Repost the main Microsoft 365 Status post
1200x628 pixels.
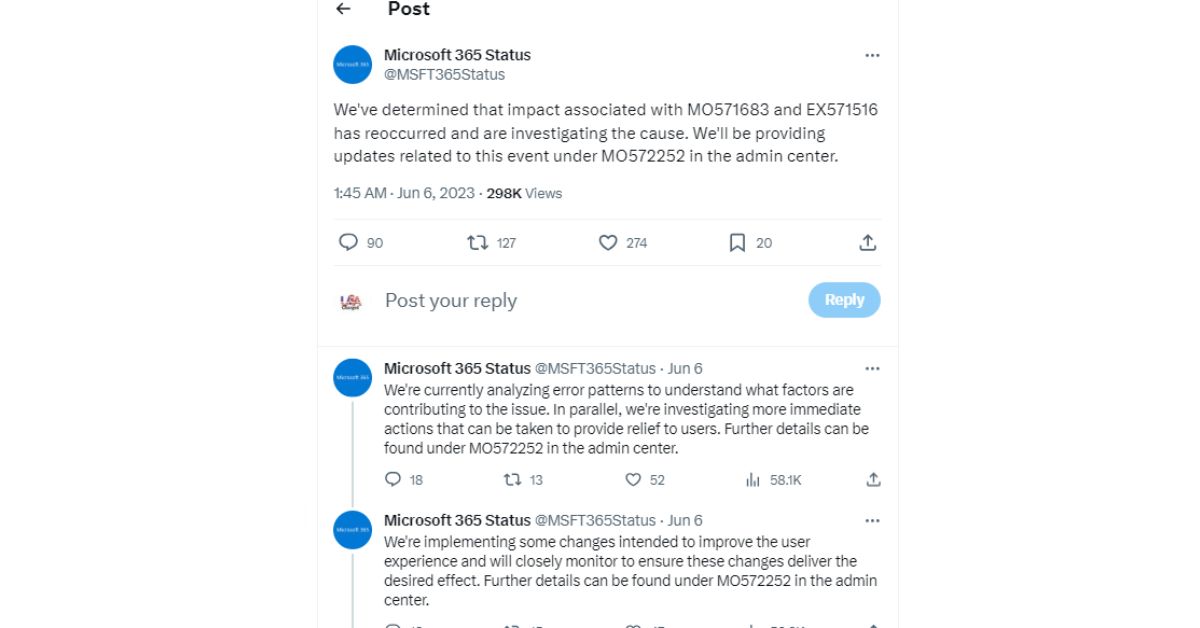point(478,242)
